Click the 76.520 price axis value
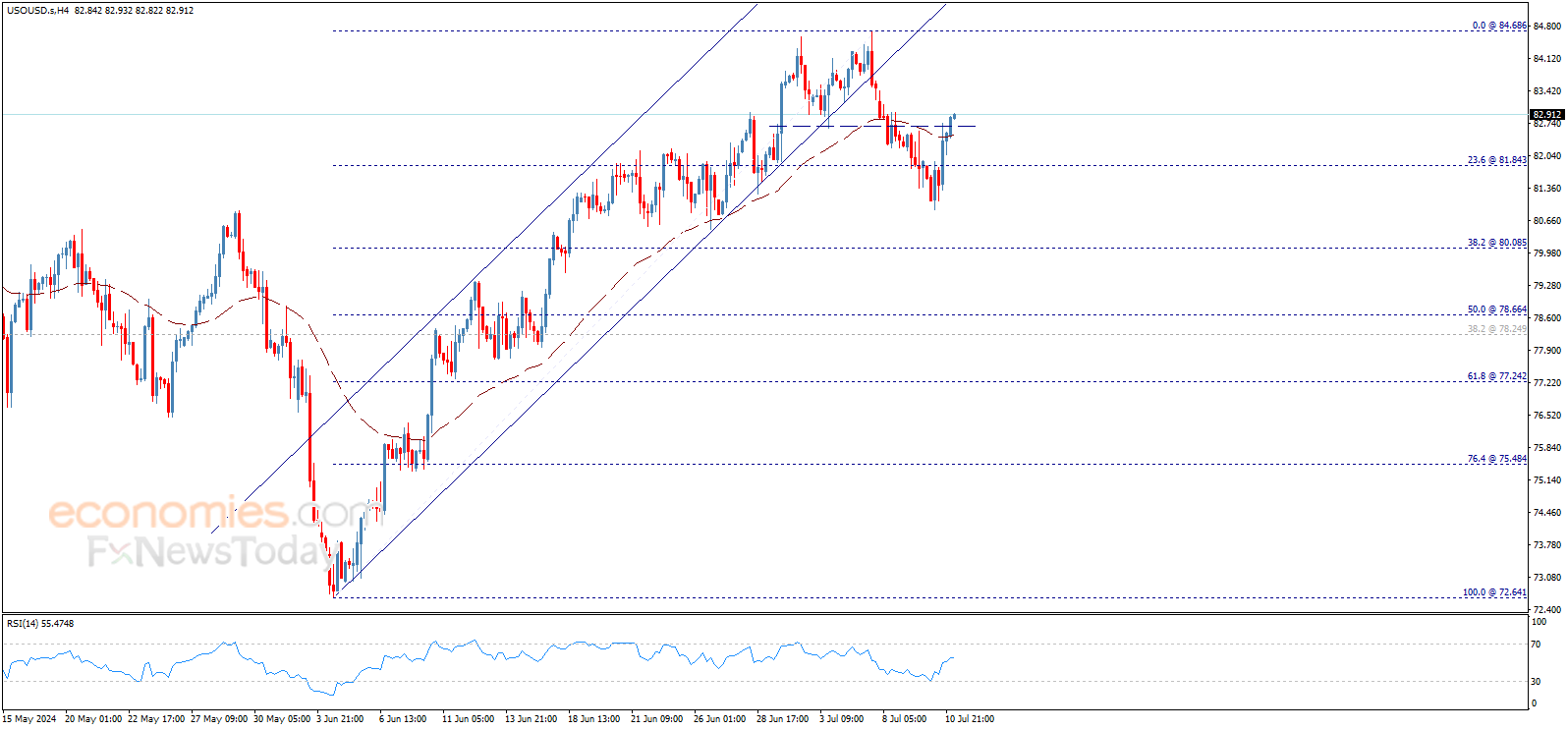This screenshot has height=730, width=1568. 1547,416
